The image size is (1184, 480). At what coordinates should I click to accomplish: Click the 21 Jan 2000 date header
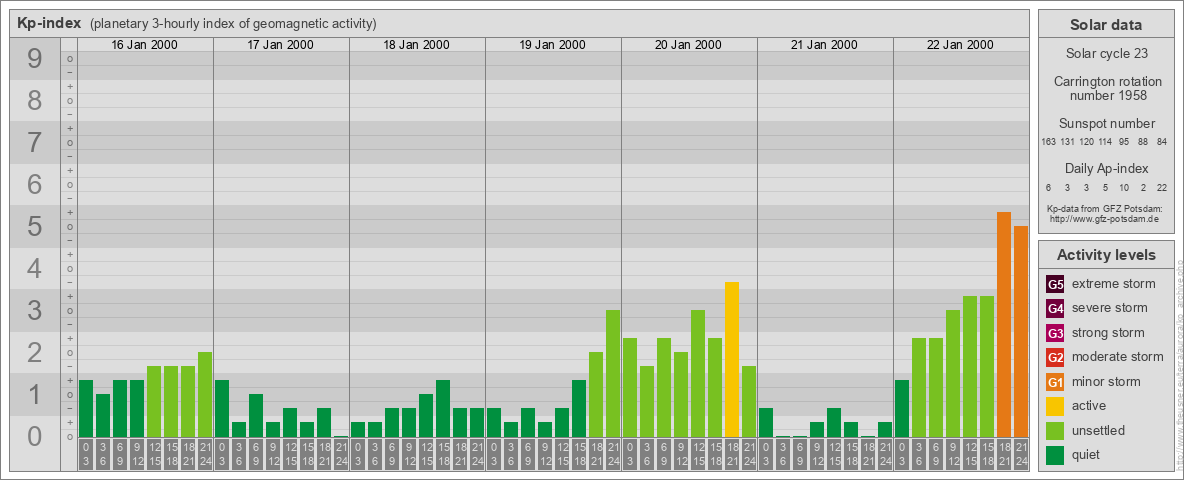pos(825,45)
